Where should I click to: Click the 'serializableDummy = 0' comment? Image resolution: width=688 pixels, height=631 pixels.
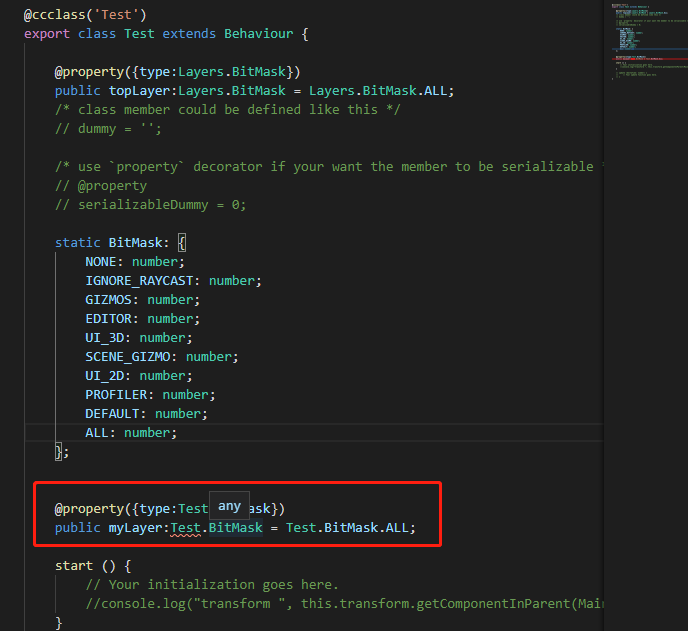coord(150,205)
